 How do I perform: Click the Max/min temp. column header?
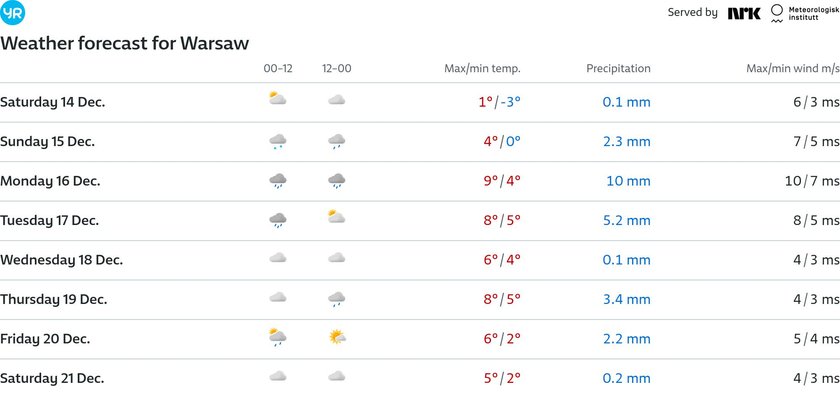[482, 69]
